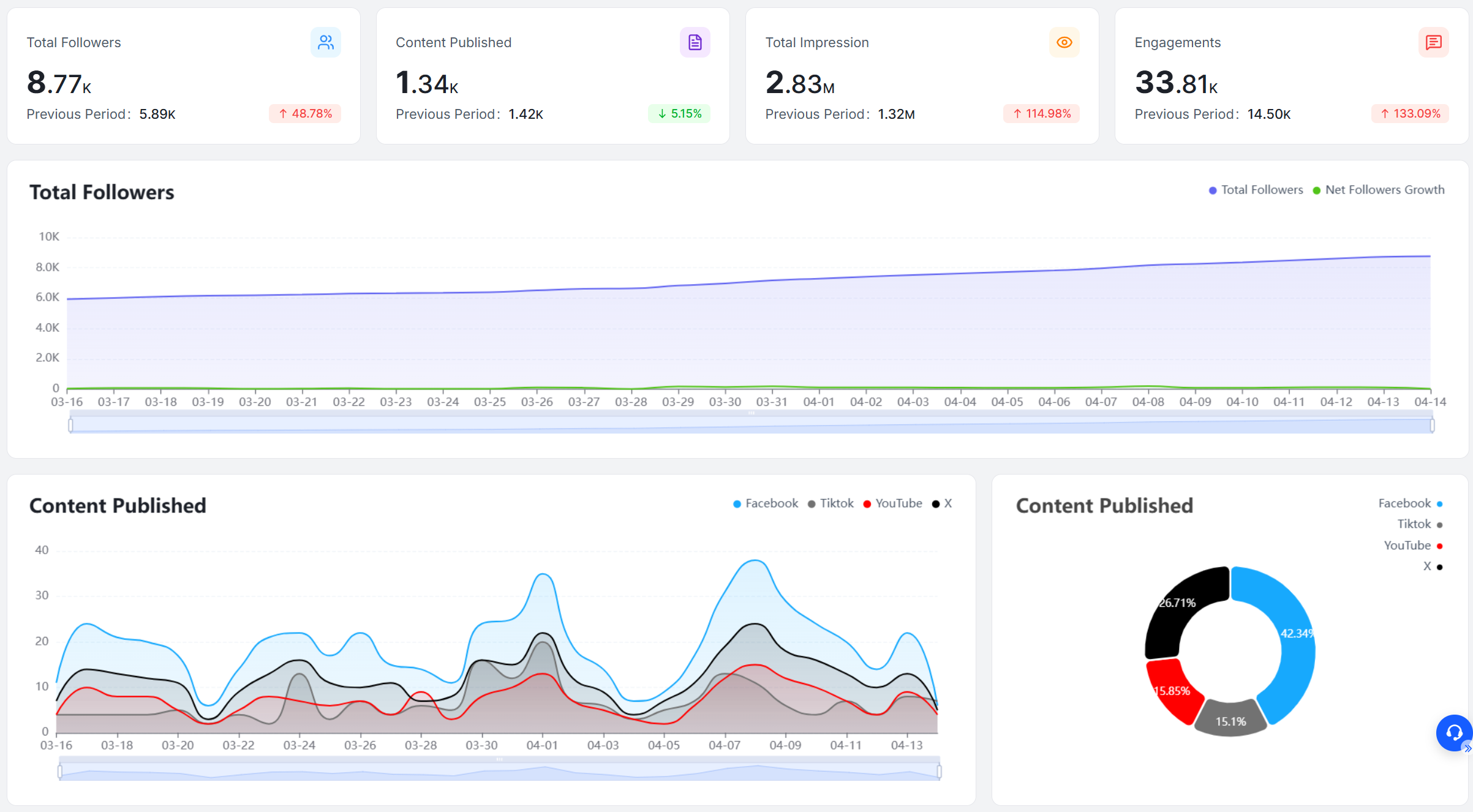
Task: Click the Total Followers people icon
Action: coord(325,42)
